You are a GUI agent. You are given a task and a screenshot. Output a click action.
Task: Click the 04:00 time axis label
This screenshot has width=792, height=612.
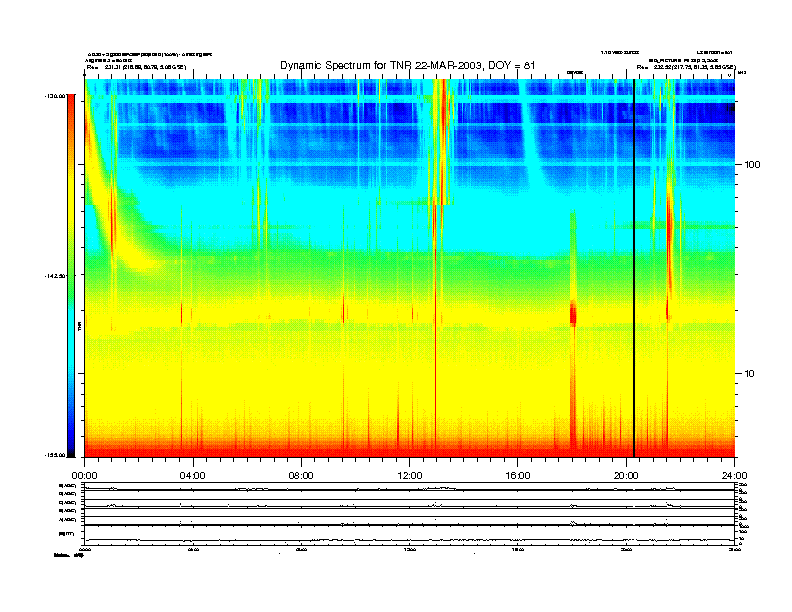point(193,476)
